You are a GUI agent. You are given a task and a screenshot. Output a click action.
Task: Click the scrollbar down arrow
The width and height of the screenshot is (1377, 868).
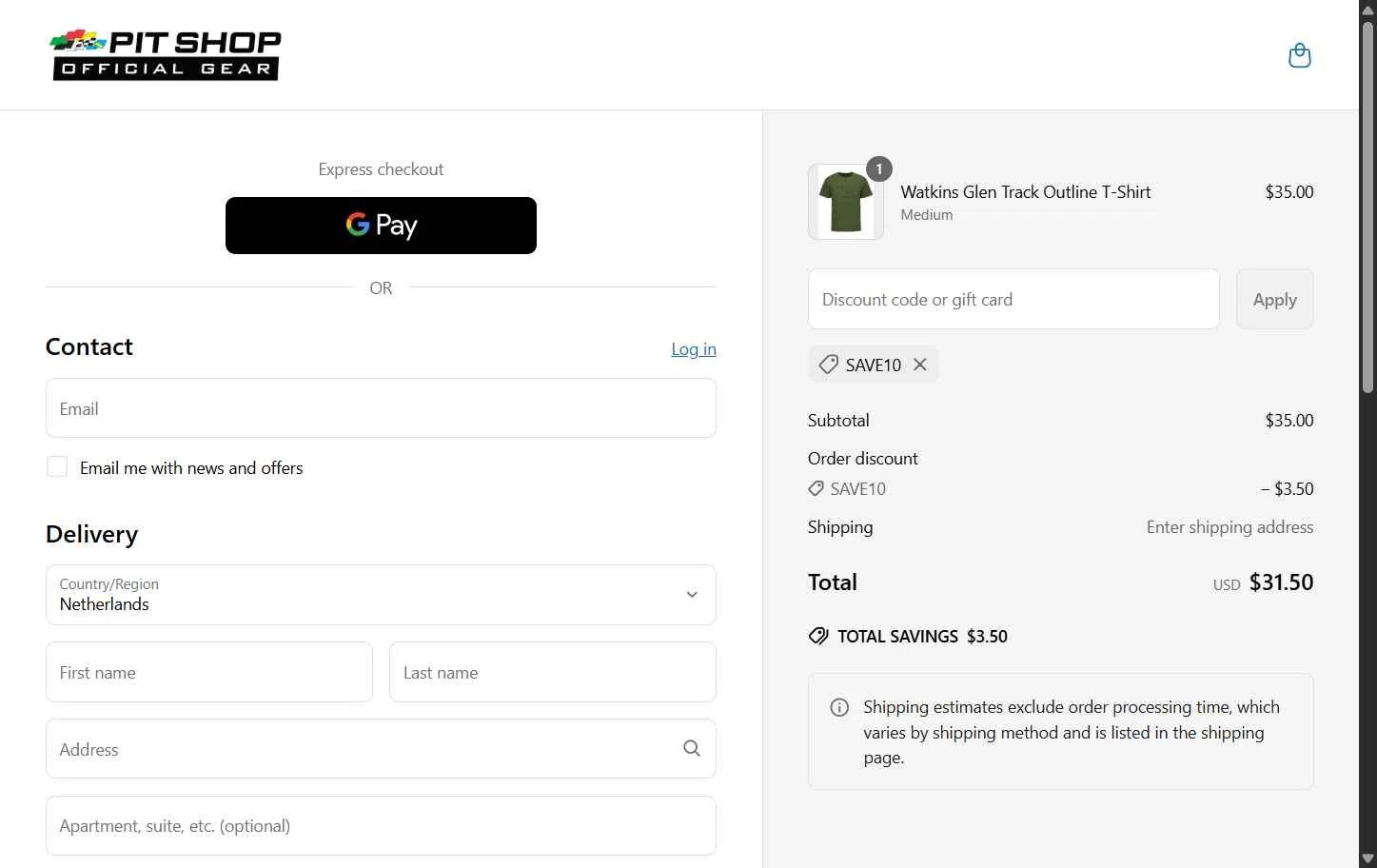[x=1367, y=858]
